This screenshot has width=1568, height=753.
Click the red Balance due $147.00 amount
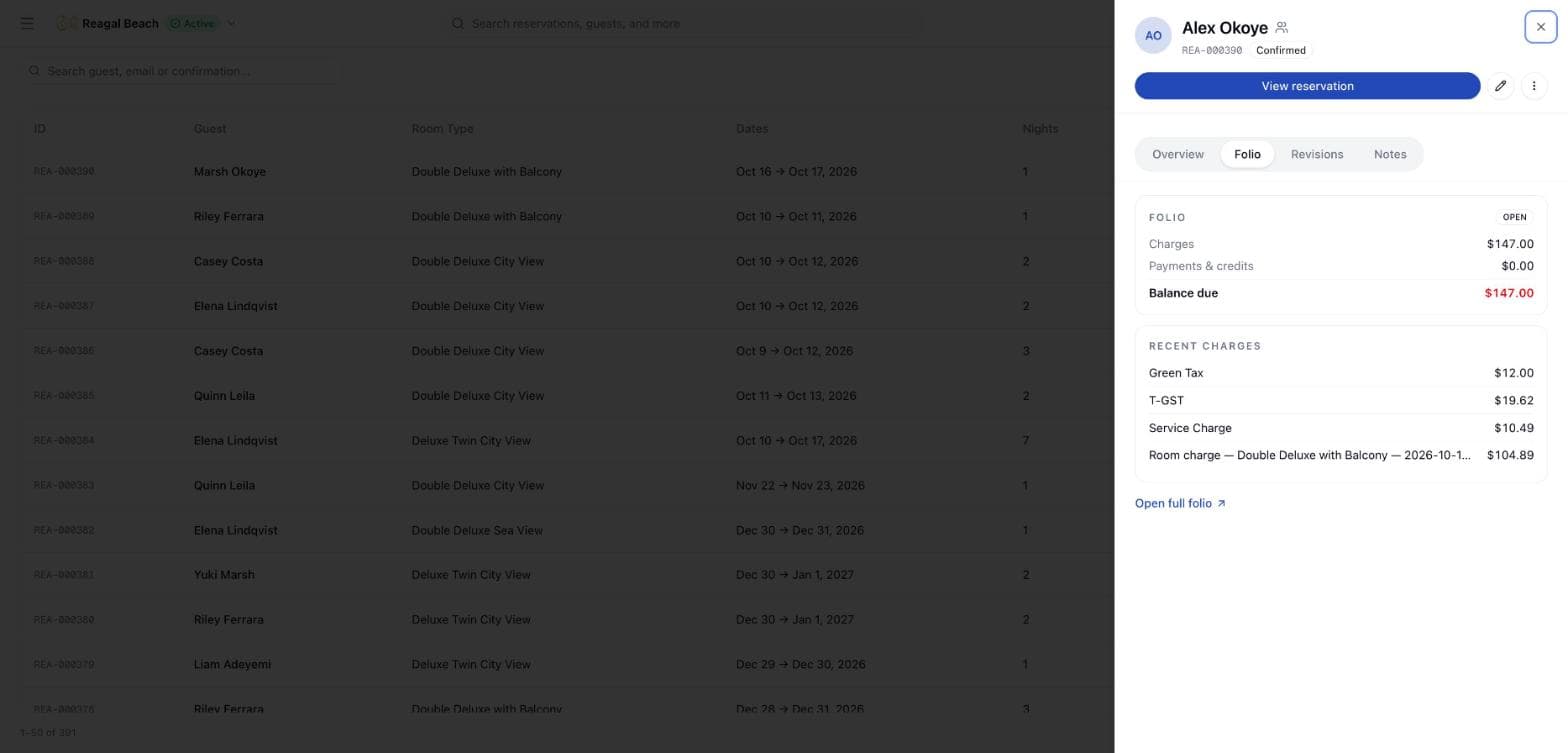tap(1509, 293)
